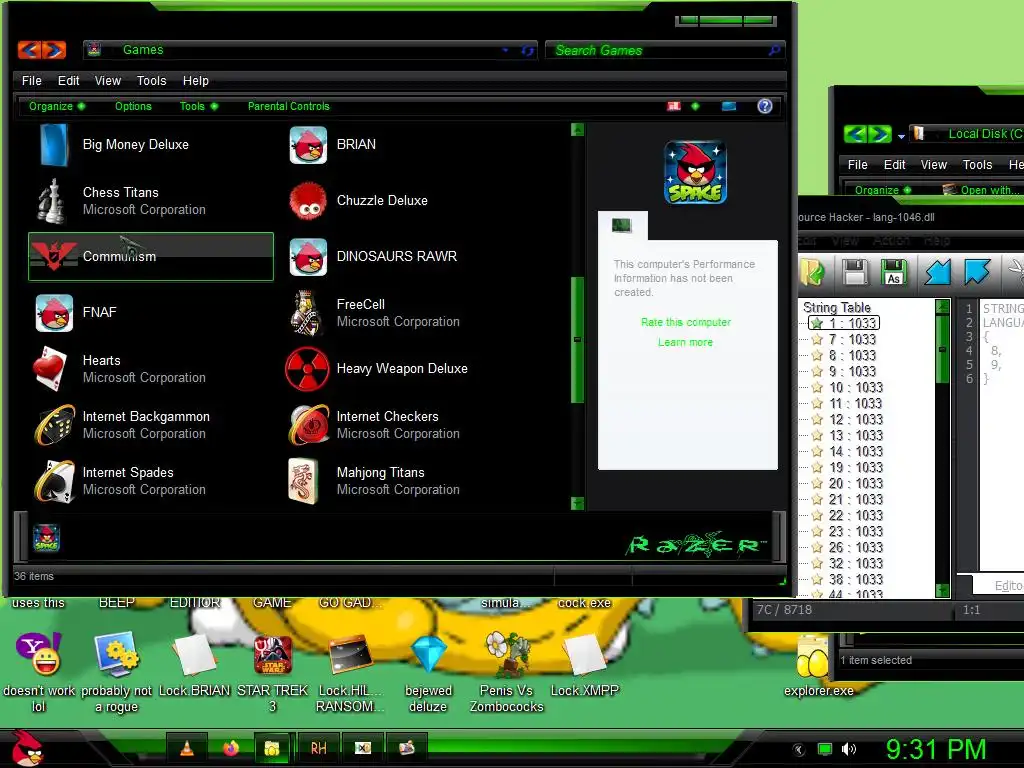Open recent locations dropdown in Local Disk window

click(901, 136)
